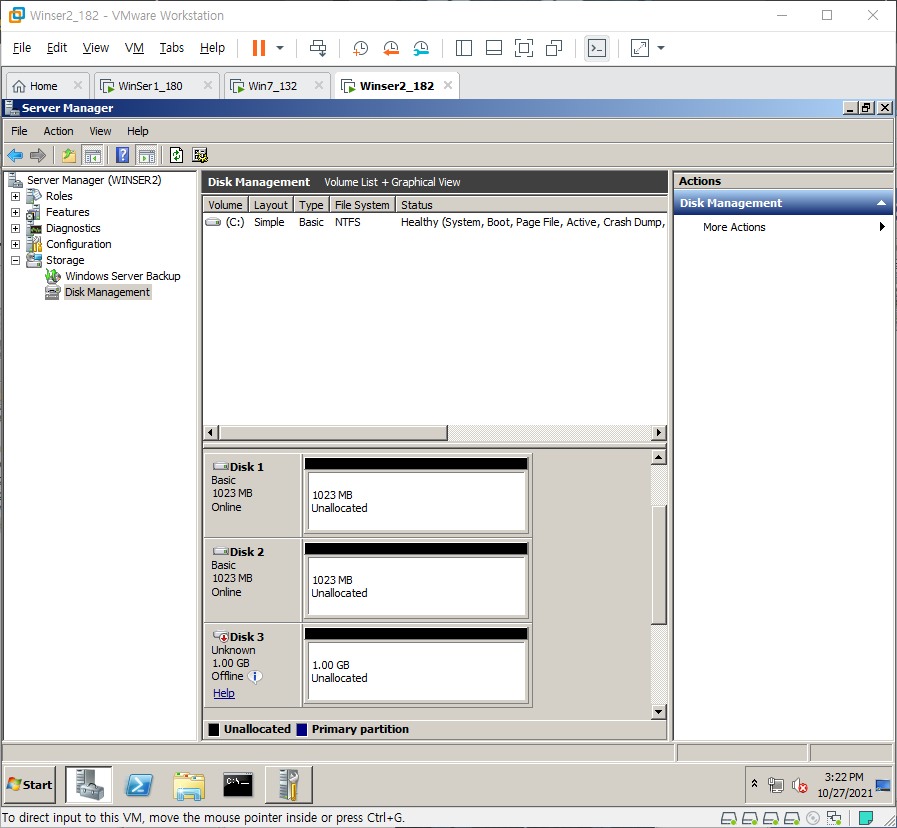Expand the Configuration tree node
The height and width of the screenshot is (828, 897).
[x=15, y=244]
